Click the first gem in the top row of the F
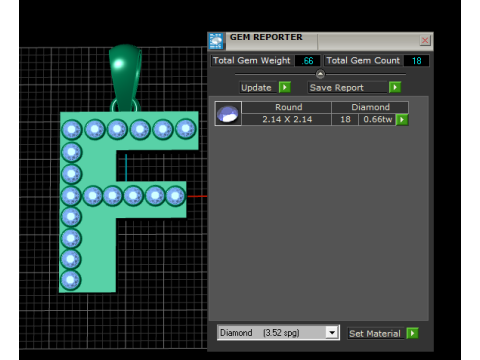The width and height of the screenshot is (480, 360). pos(72,129)
